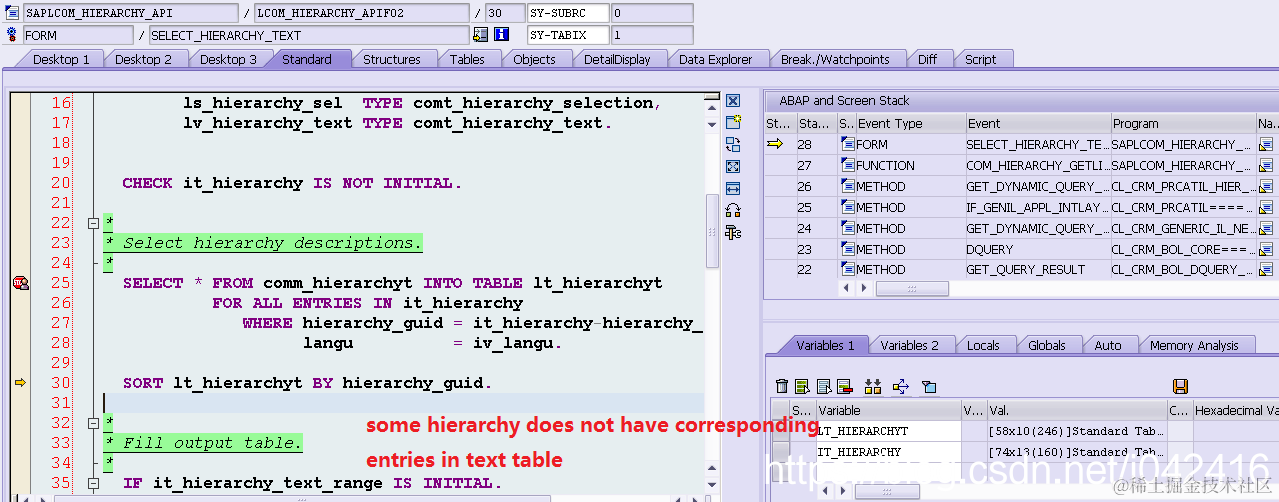The height and width of the screenshot is (502, 1279).
Task: Switch to the Desktop 2 tab
Action: [143, 59]
